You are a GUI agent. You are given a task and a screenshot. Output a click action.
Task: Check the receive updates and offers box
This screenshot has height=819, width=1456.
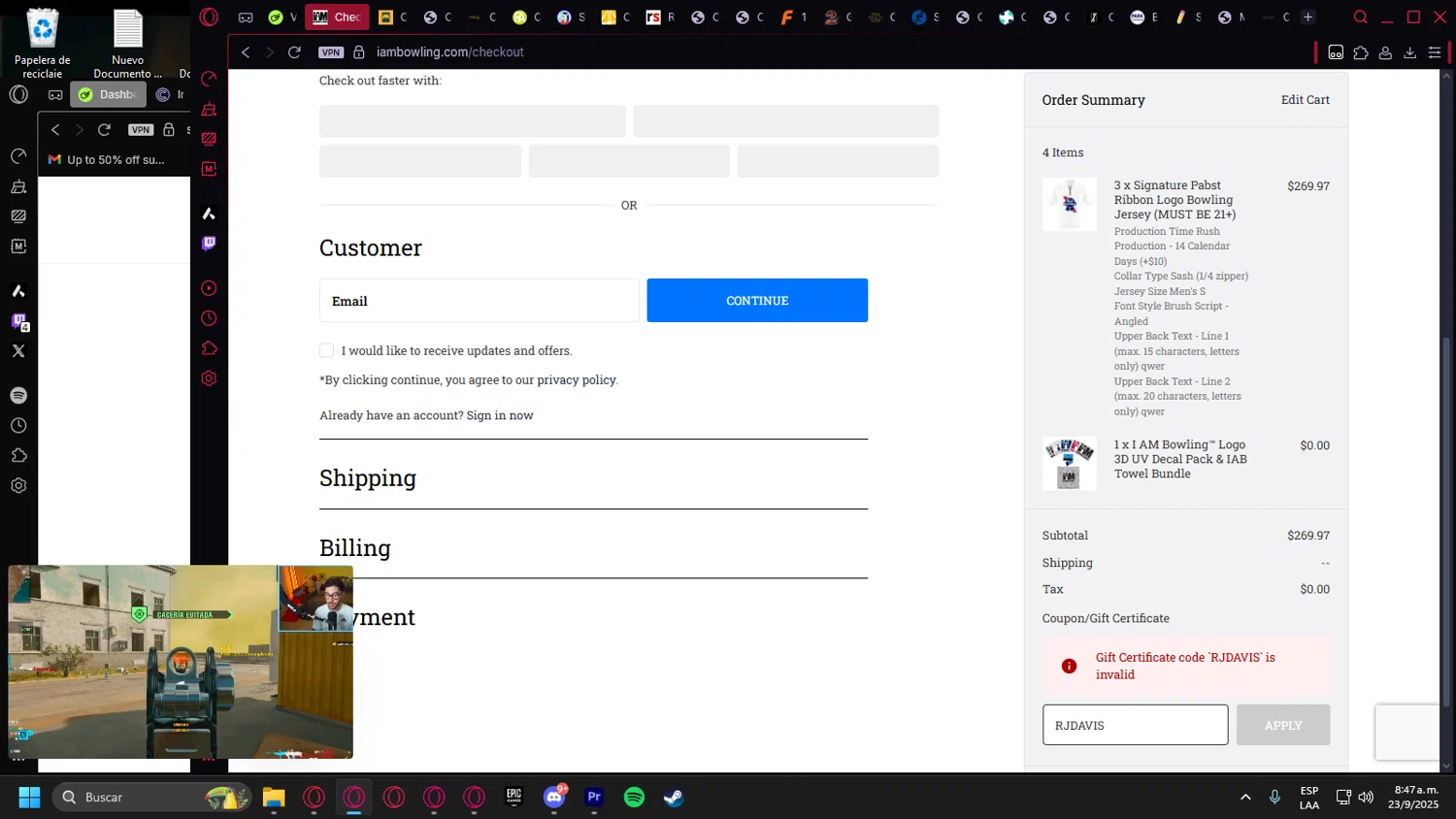(326, 350)
